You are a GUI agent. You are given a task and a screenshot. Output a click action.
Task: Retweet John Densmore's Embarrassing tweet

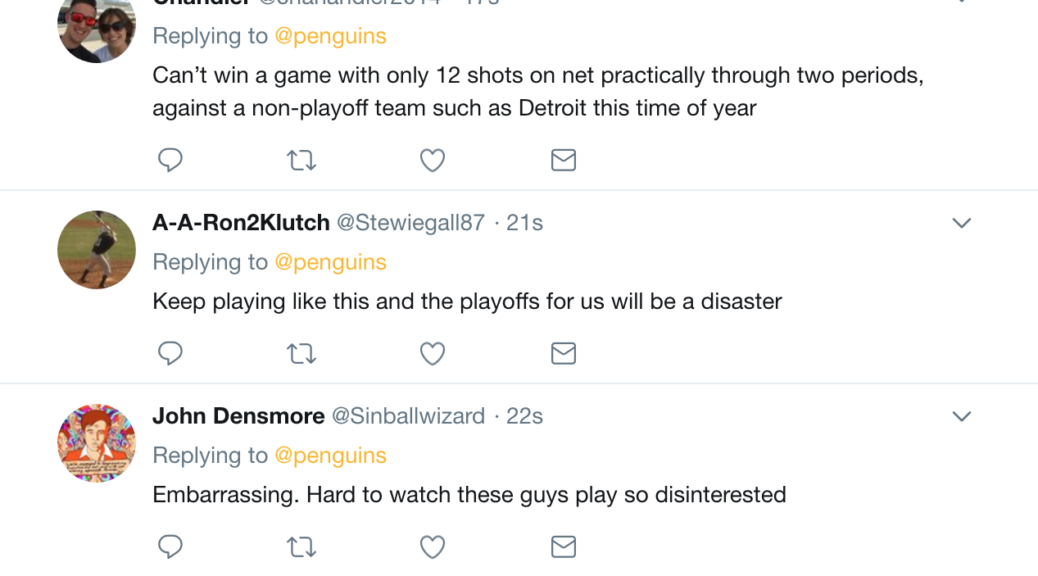pos(301,546)
